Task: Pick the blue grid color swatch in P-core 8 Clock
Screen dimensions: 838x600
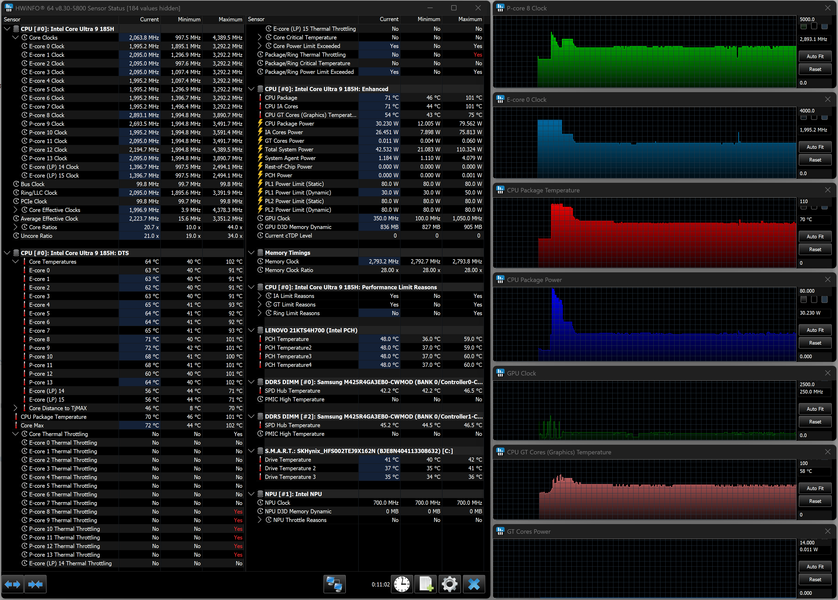Action: point(825,26)
